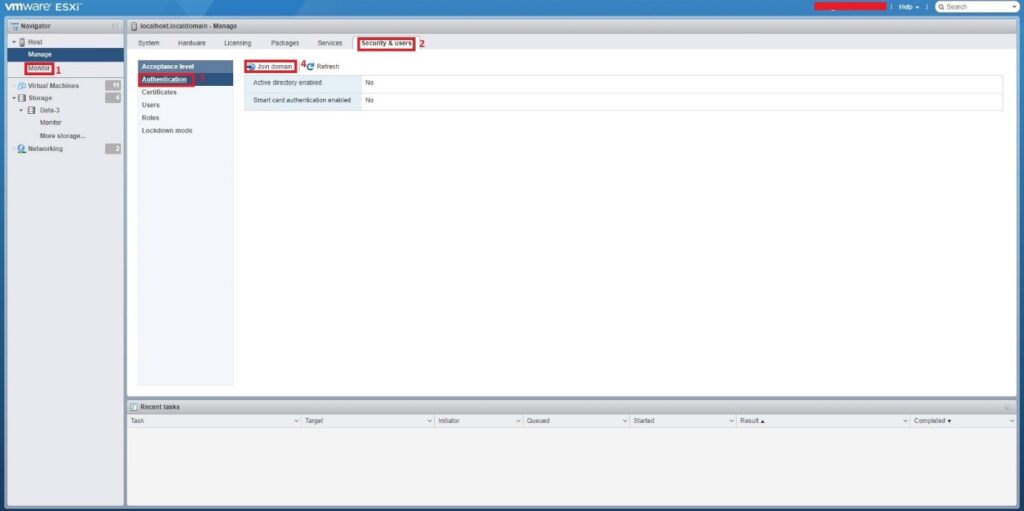Click the Join domain icon button
The width and height of the screenshot is (1024, 511).
click(x=250, y=66)
